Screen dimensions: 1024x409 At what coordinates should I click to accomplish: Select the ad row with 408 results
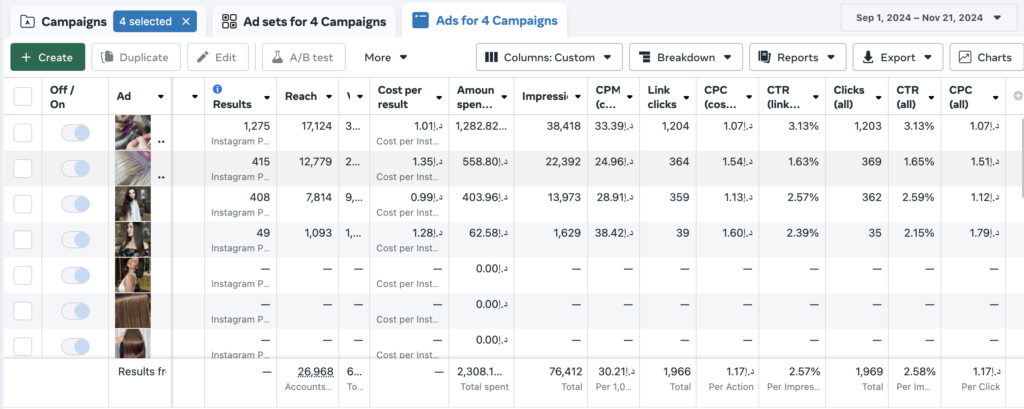(x=23, y=204)
